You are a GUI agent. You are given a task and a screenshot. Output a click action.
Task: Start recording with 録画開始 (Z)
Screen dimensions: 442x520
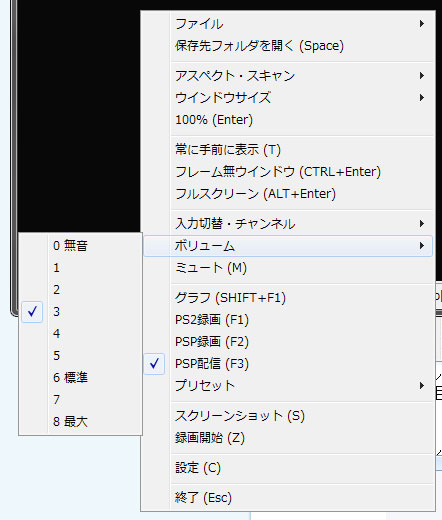(x=288, y=438)
